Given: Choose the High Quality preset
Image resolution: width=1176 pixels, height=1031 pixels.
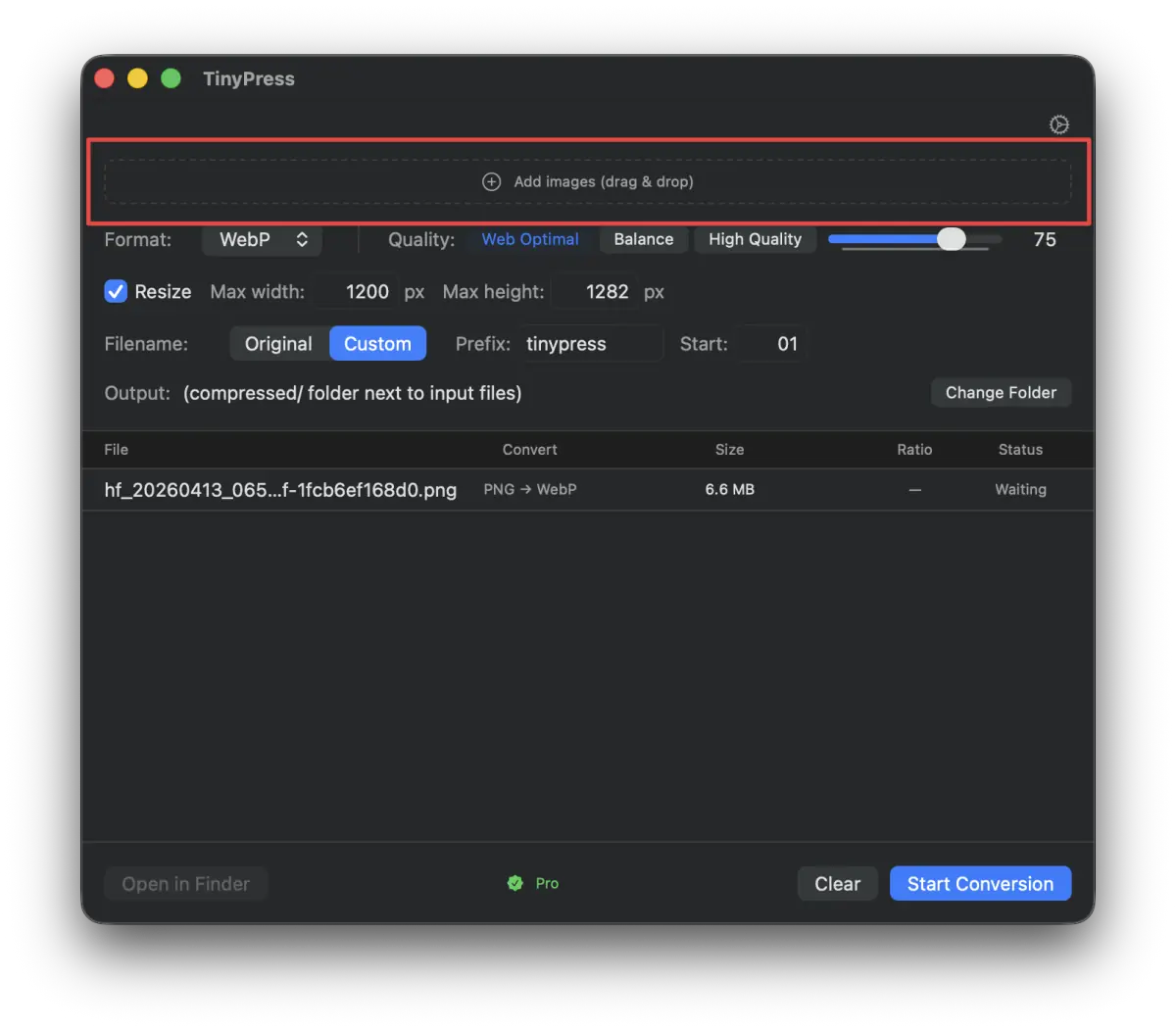Looking at the screenshot, I should [x=755, y=239].
